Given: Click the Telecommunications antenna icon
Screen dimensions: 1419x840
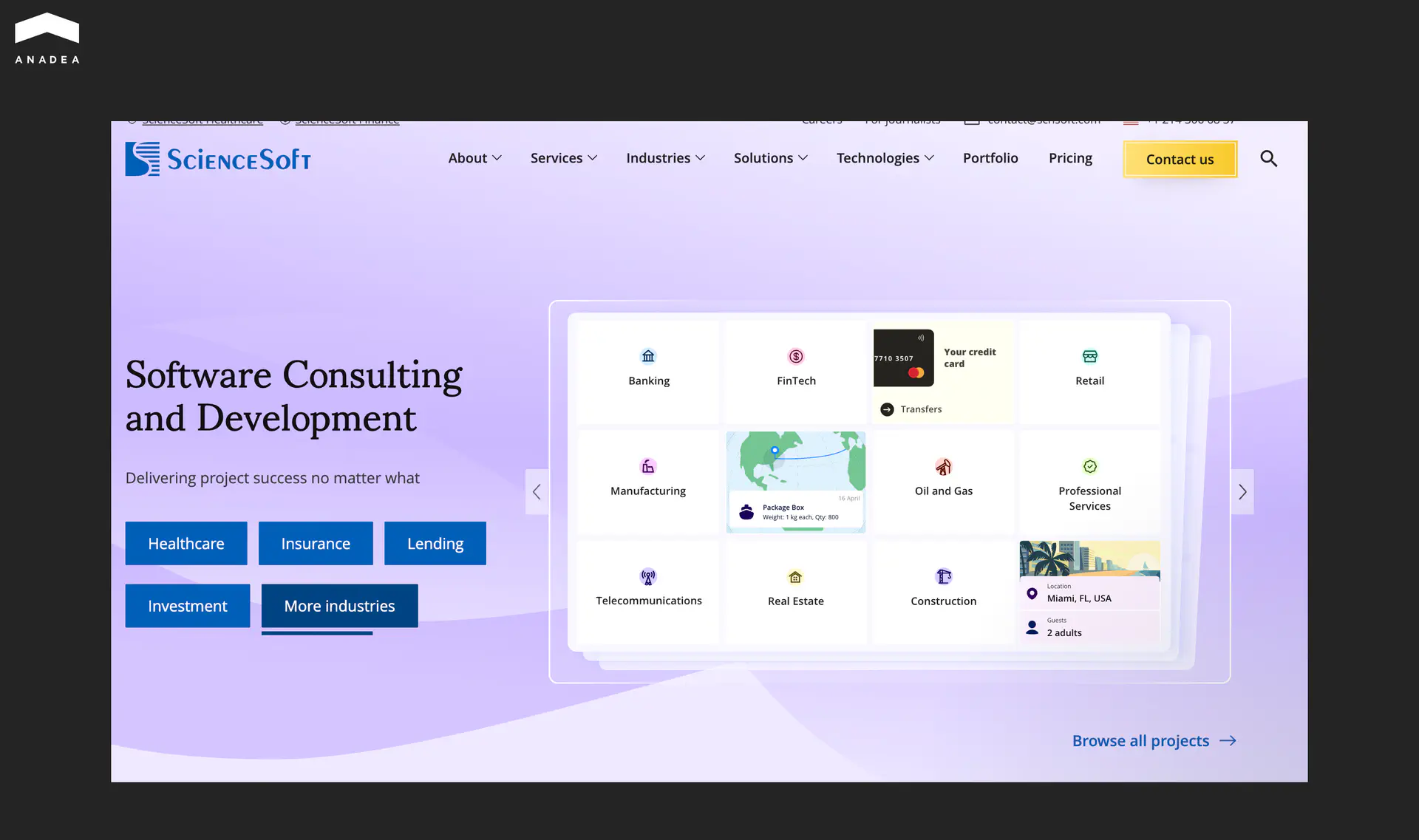Looking at the screenshot, I should click(x=648, y=577).
